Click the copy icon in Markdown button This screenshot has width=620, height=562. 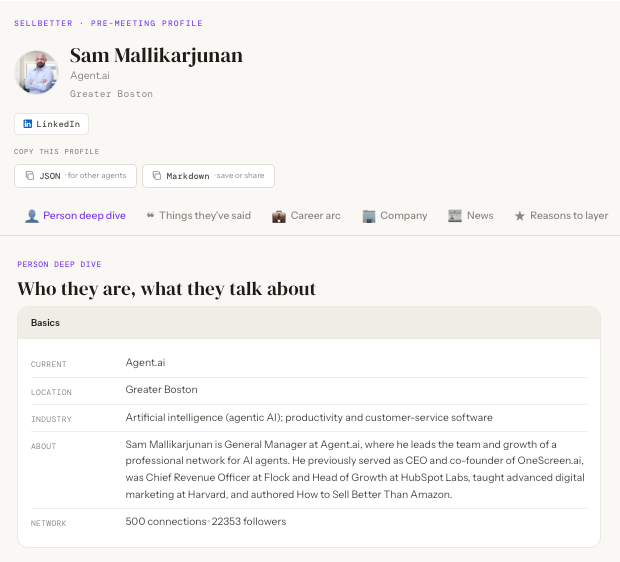point(157,175)
